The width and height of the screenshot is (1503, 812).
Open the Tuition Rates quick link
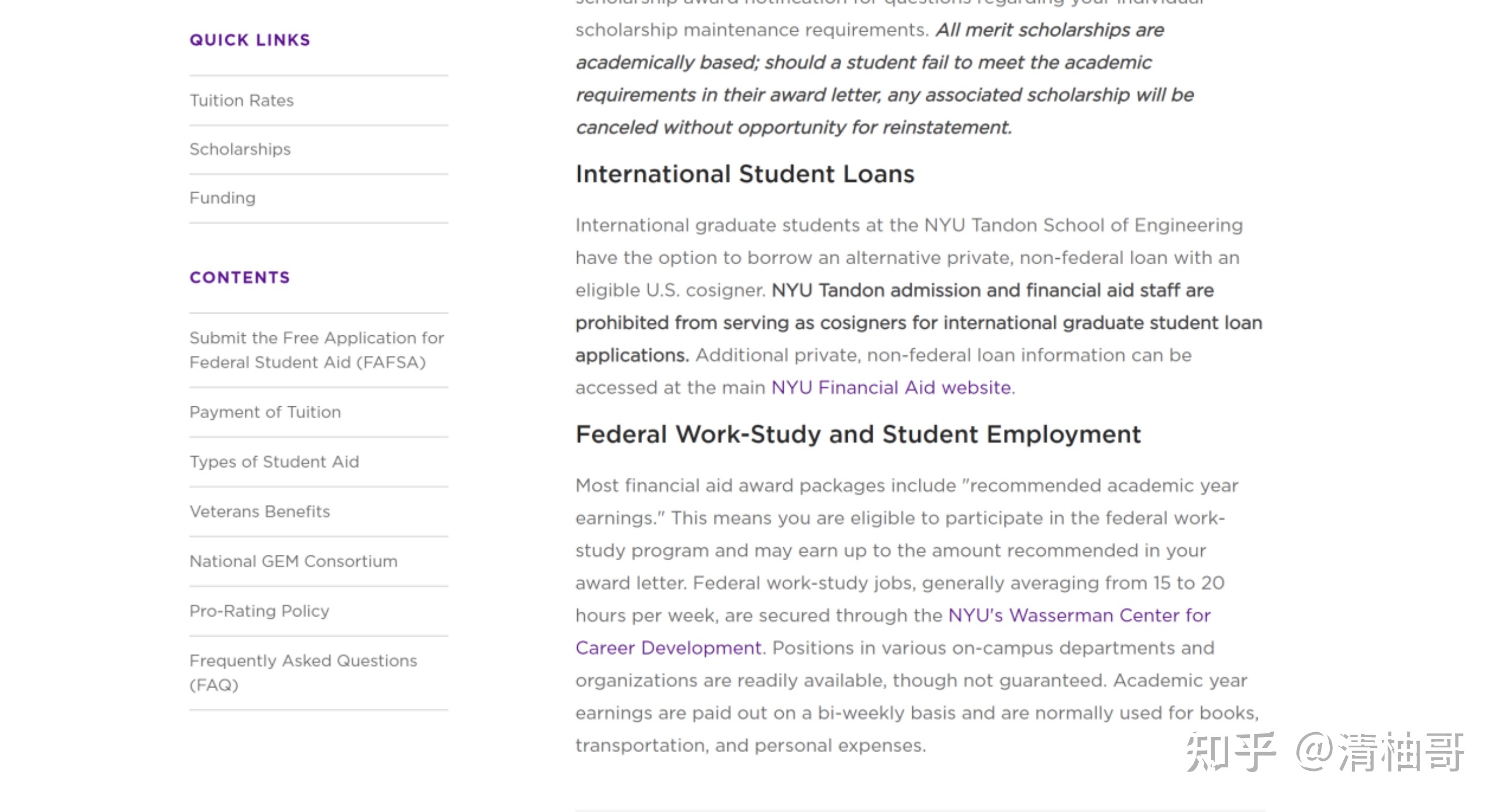pos(241,100)
